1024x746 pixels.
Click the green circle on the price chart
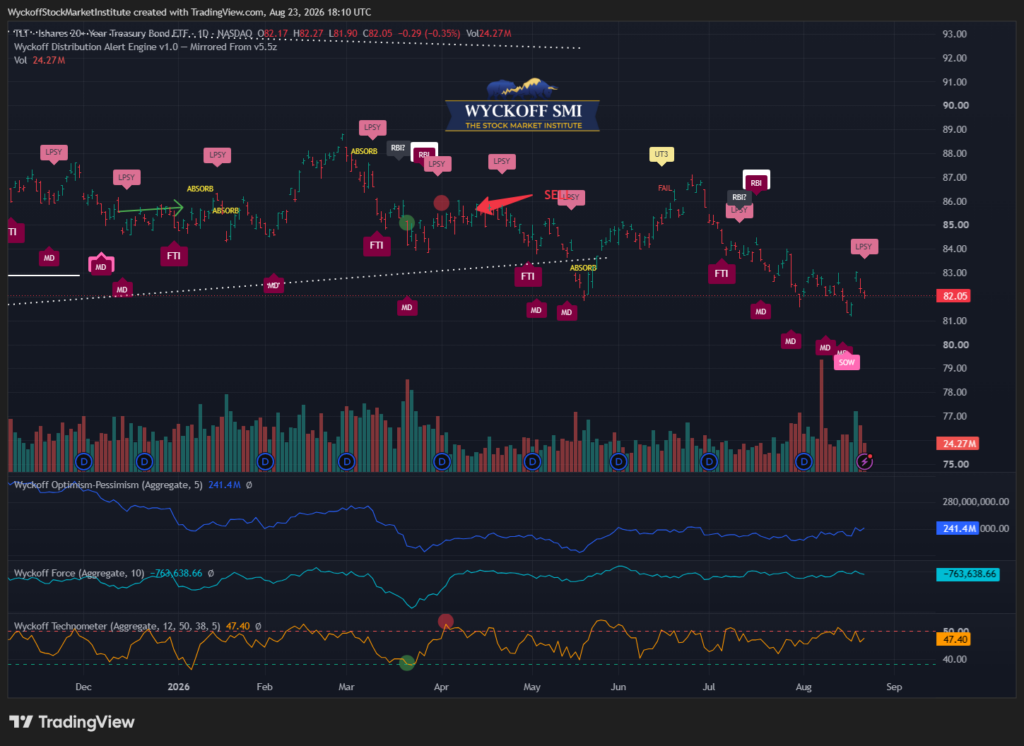(407, 223)
